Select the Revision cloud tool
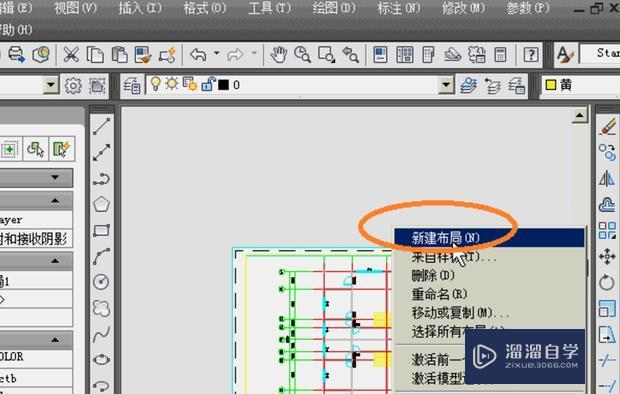Viewport: 620px width, 394px height. tap(102, 308)
